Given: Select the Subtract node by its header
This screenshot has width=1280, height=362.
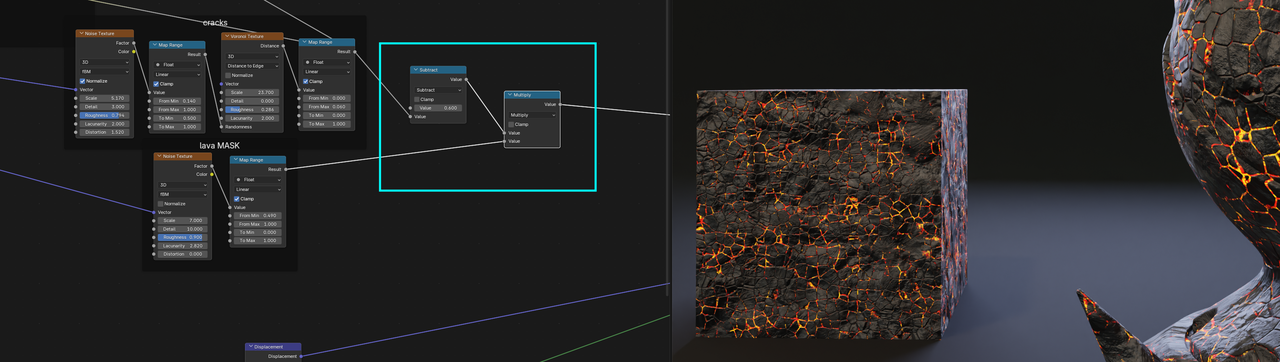Looking at the screenshot, I should (438, 70).
